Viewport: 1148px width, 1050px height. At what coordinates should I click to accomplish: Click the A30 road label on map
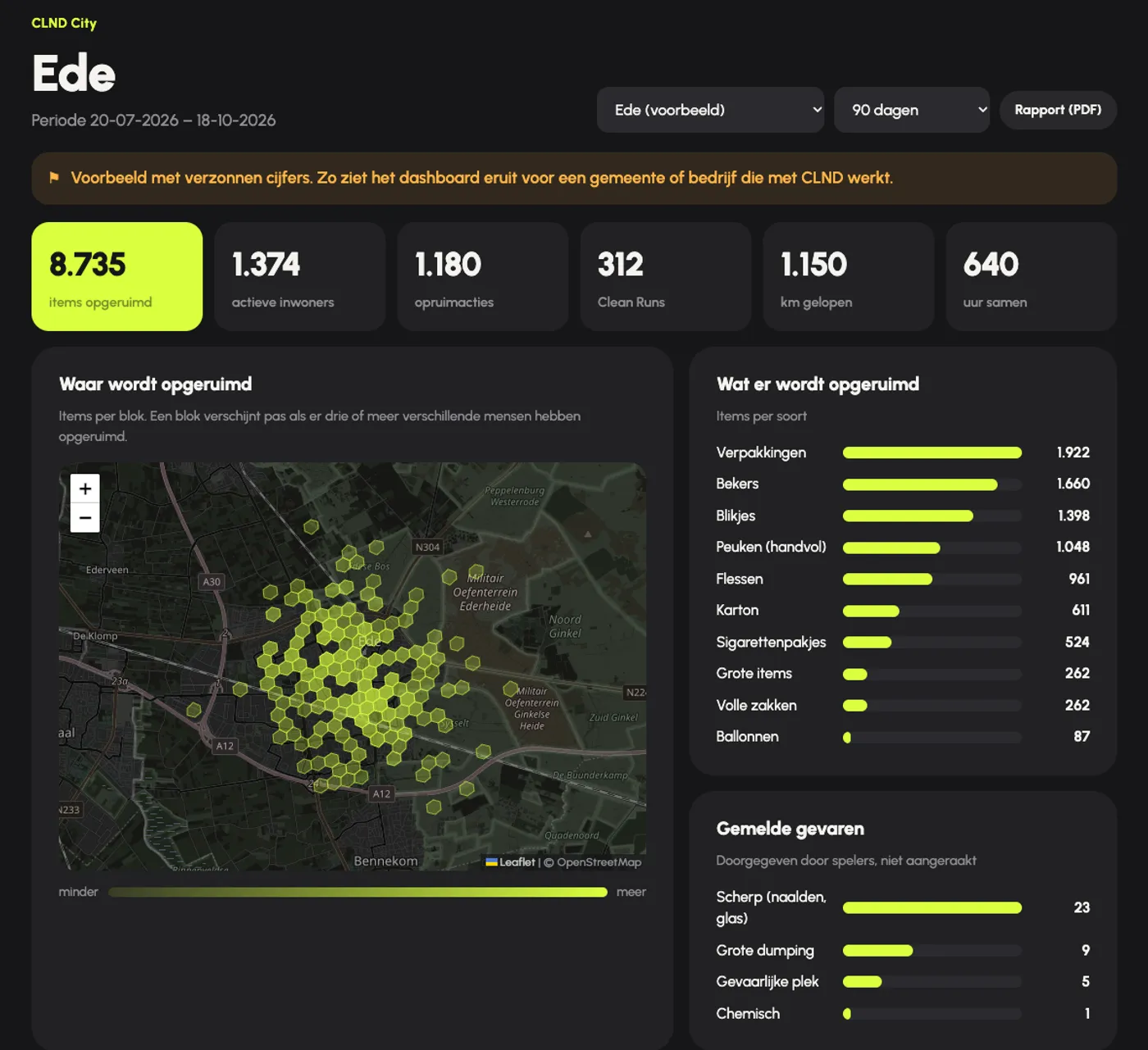(x=212, y=582)
